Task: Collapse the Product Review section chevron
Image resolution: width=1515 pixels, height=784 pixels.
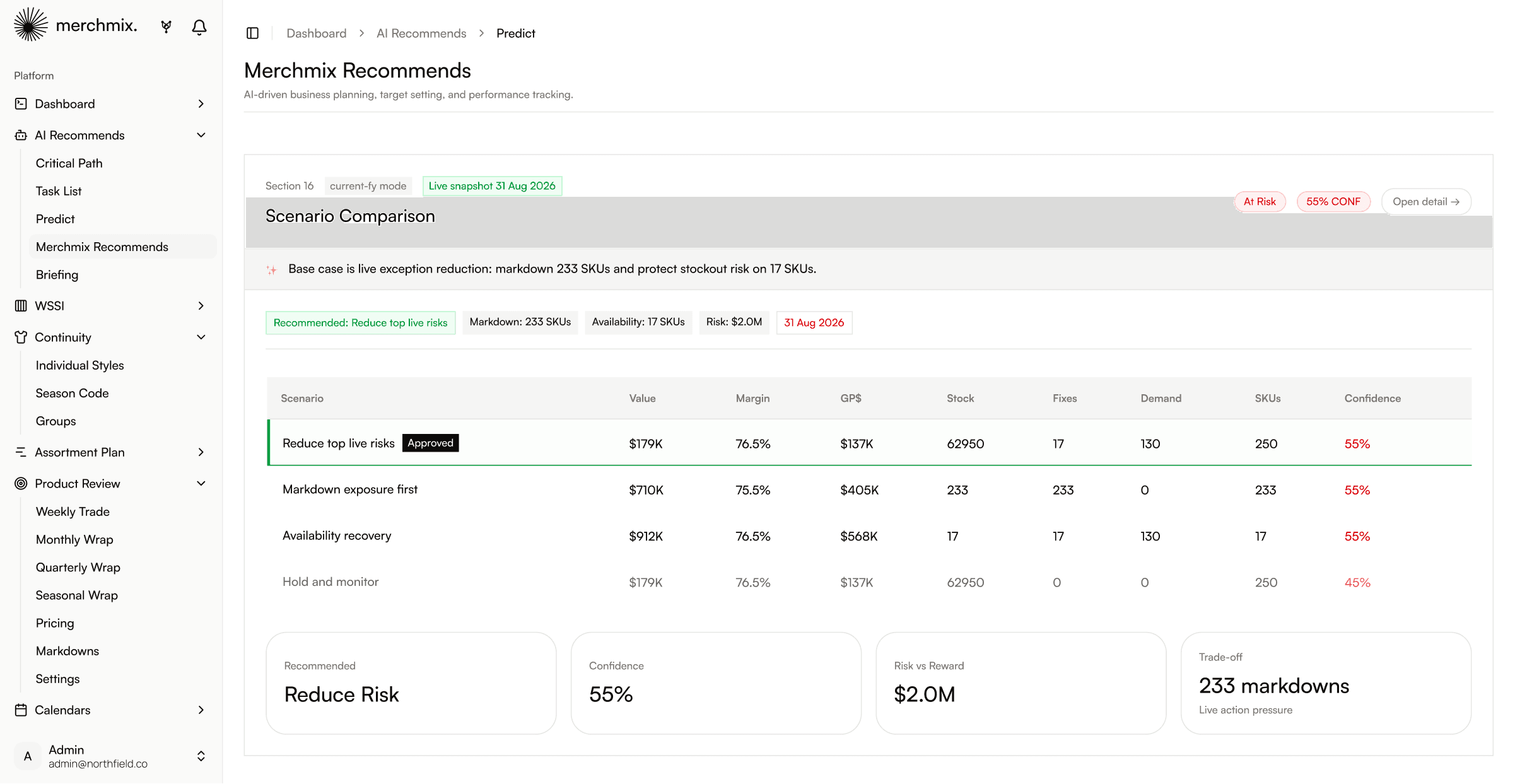Action: (x=201, y=484)
